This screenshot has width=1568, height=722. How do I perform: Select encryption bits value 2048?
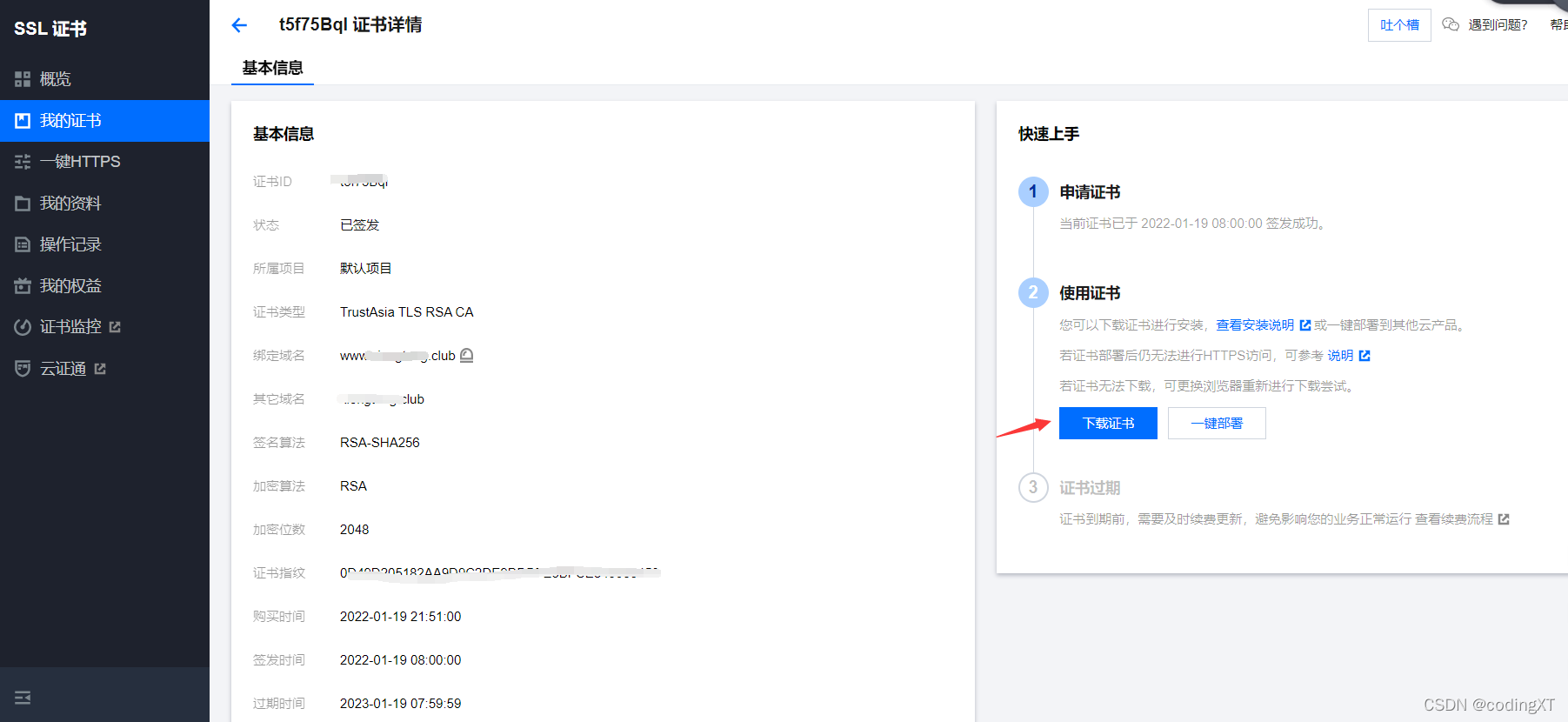tap(355, 530)
